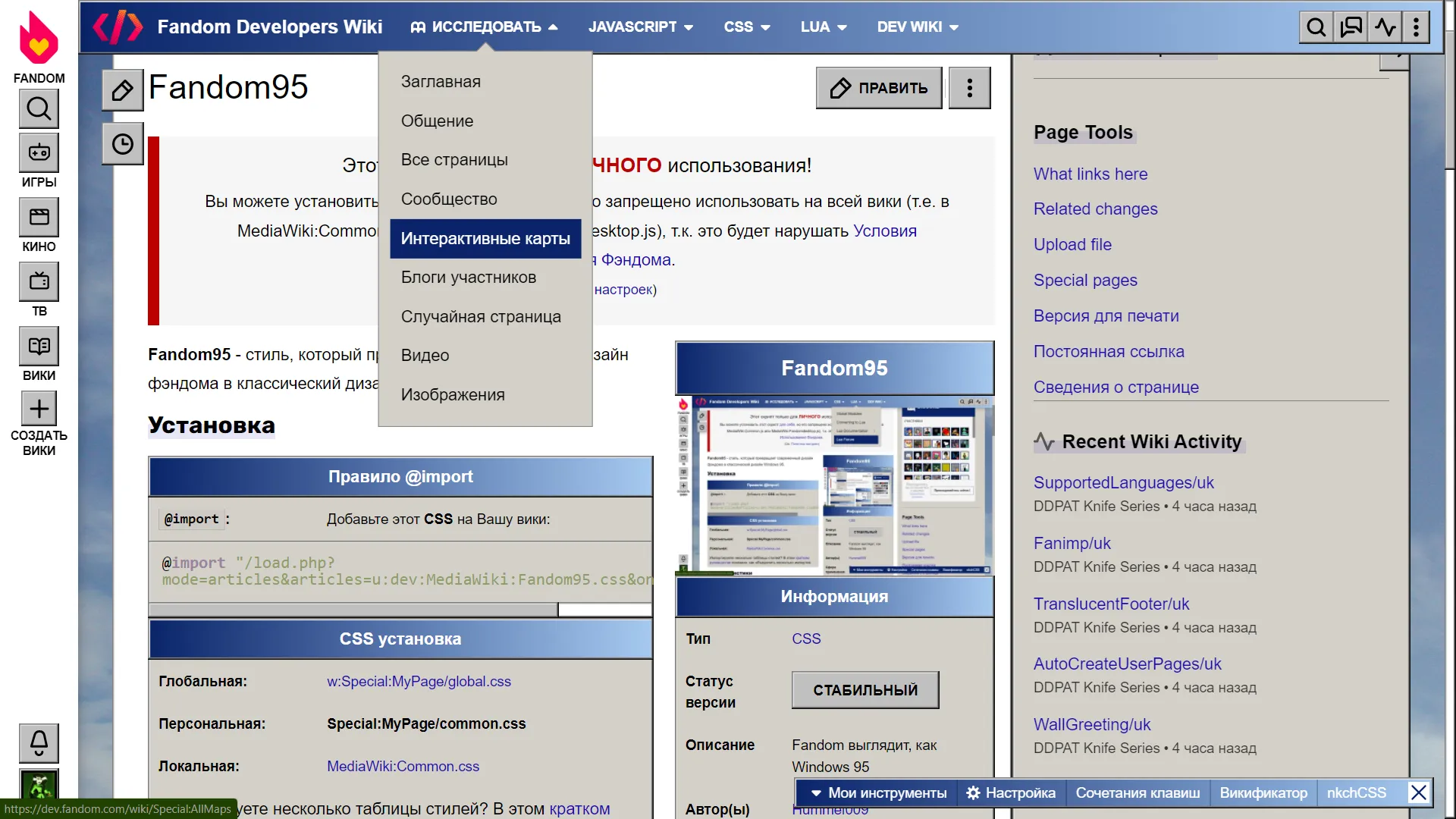Click the Fandom heart logo
The width and height of the screenshot is (1456, 819).
click(x=39, y=38)
